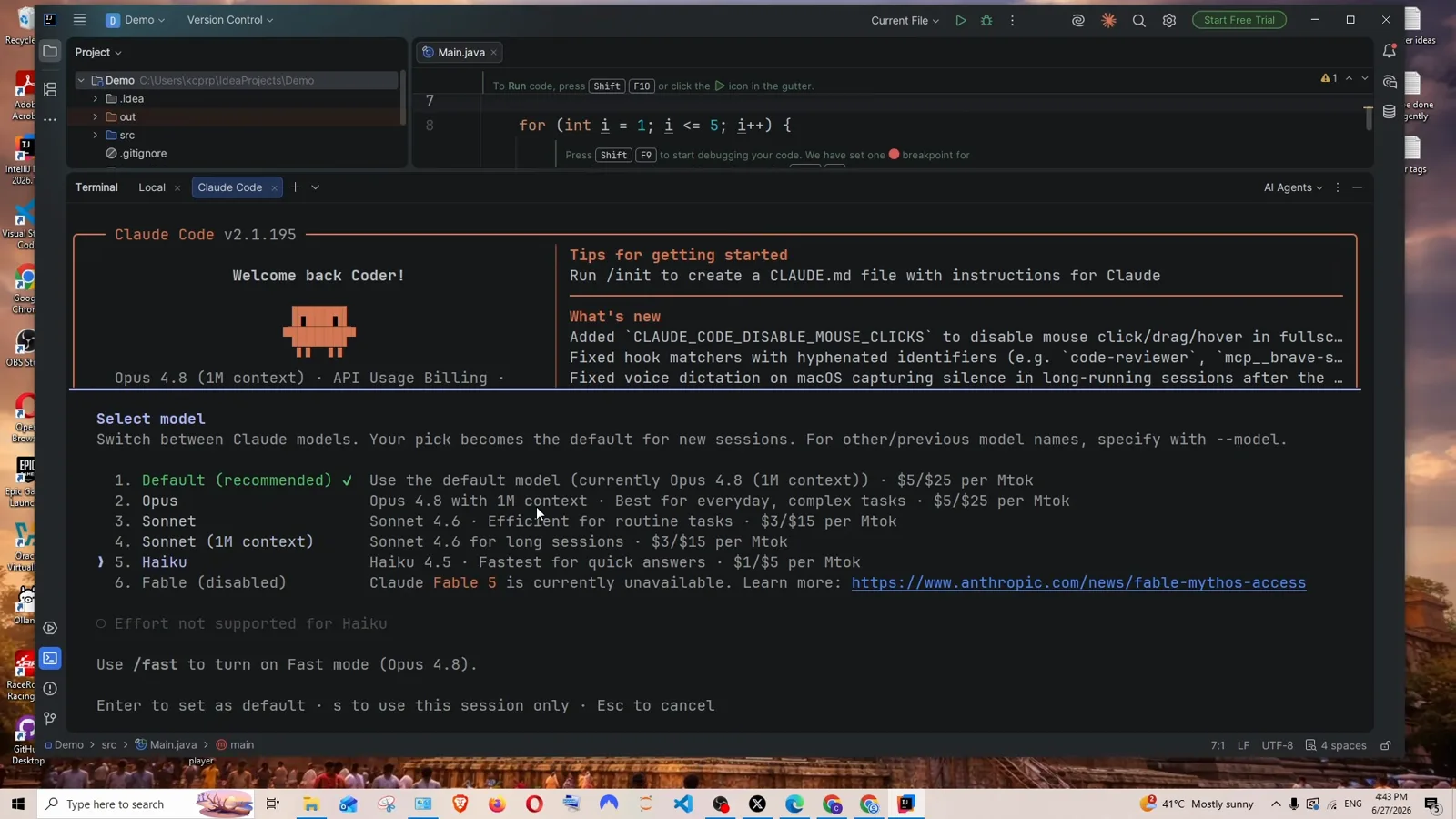Expand the .idea folder
Viewport: 1456px width, 819px height.
pos(96,98)
